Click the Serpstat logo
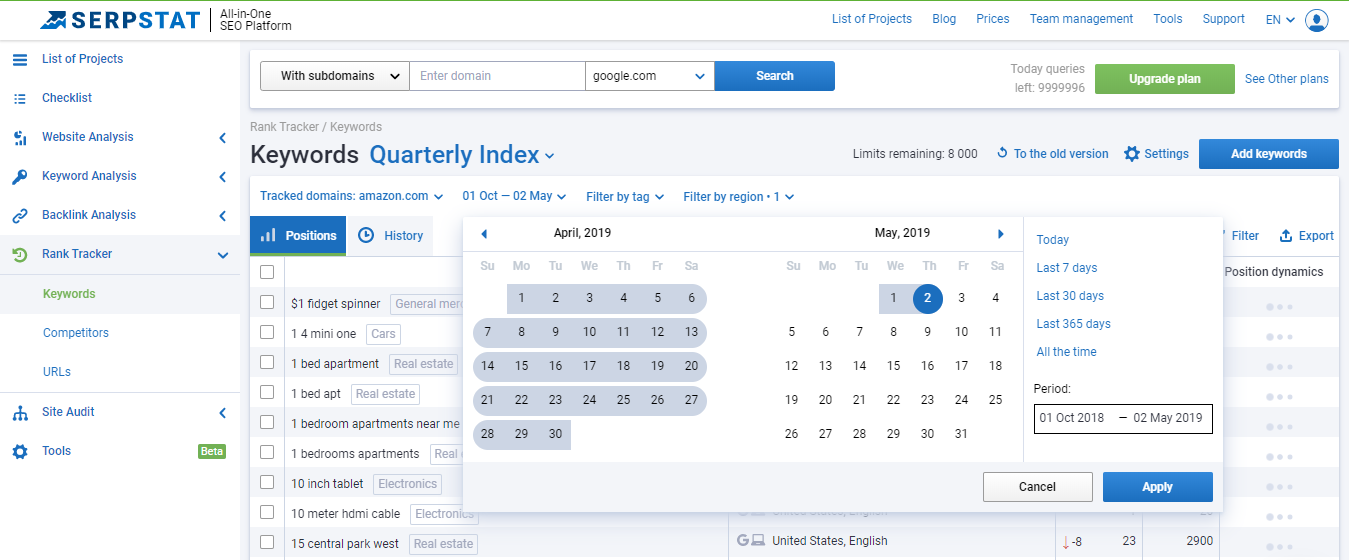Screen dimensions: 1349x560 [120, 19]
